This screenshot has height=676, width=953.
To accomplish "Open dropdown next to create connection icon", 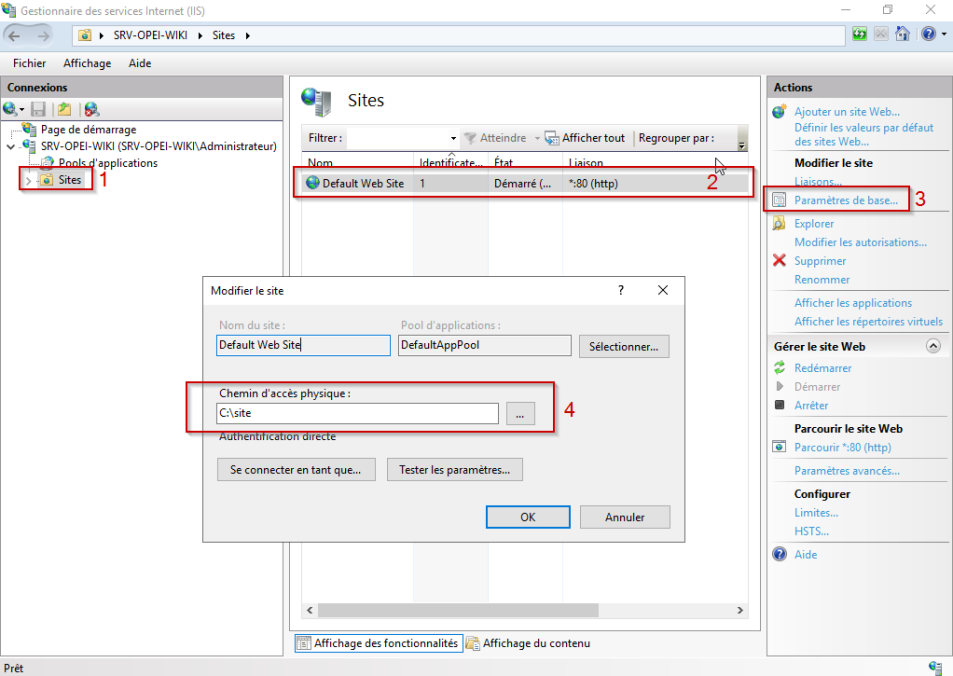I will point(22,109).
